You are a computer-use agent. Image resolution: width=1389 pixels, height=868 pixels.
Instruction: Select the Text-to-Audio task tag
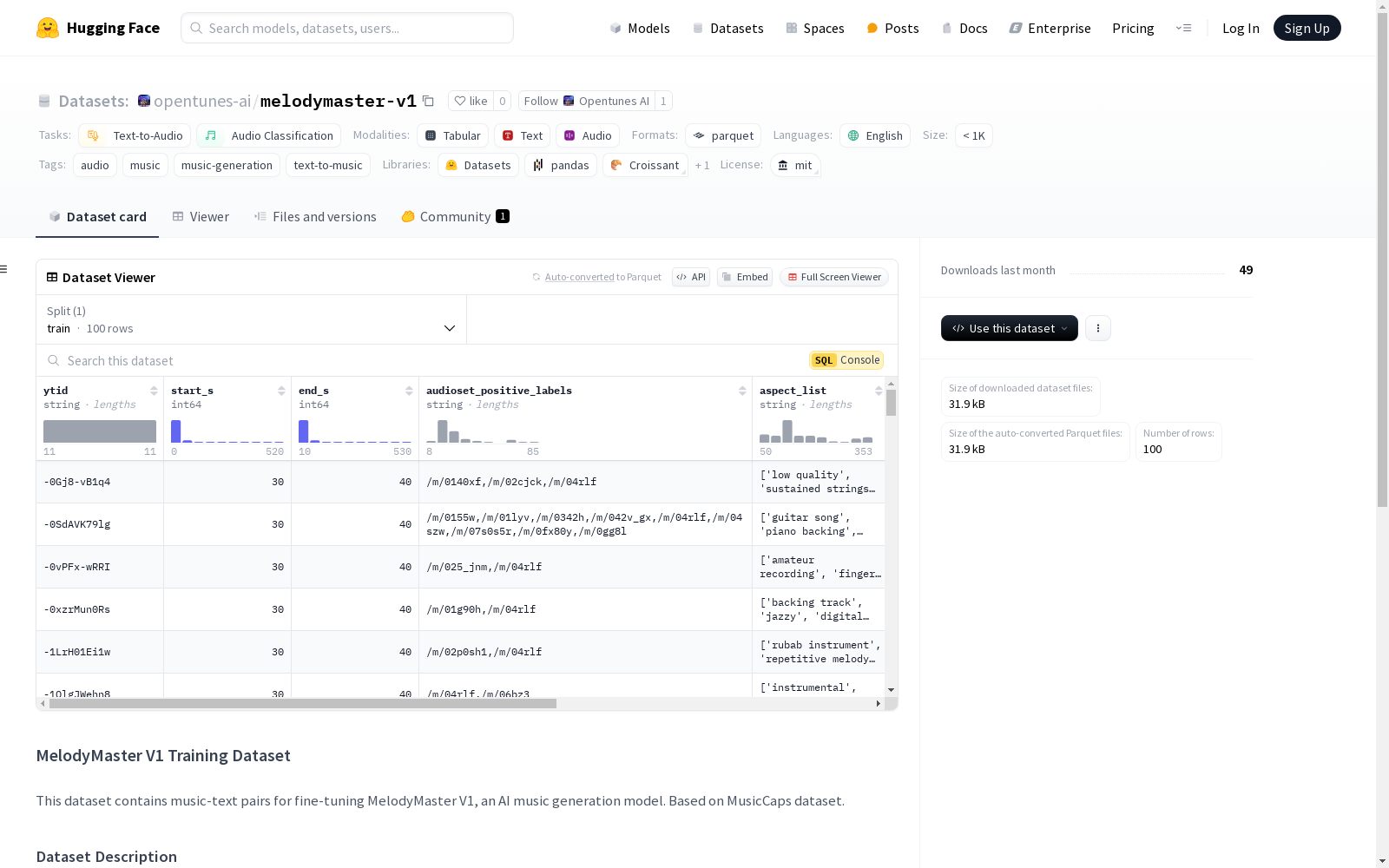click(x=135, y=135)
